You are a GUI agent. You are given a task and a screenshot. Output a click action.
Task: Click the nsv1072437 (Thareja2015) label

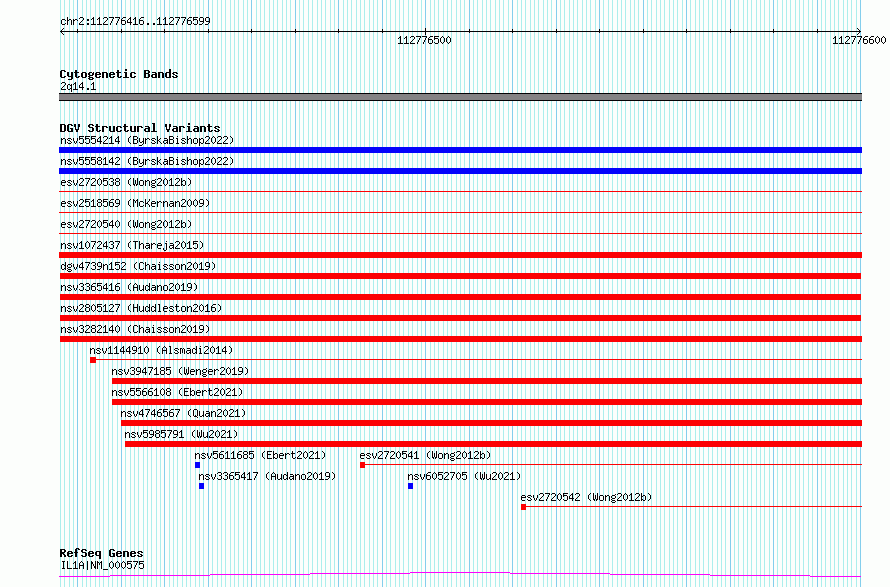(132, 245)
